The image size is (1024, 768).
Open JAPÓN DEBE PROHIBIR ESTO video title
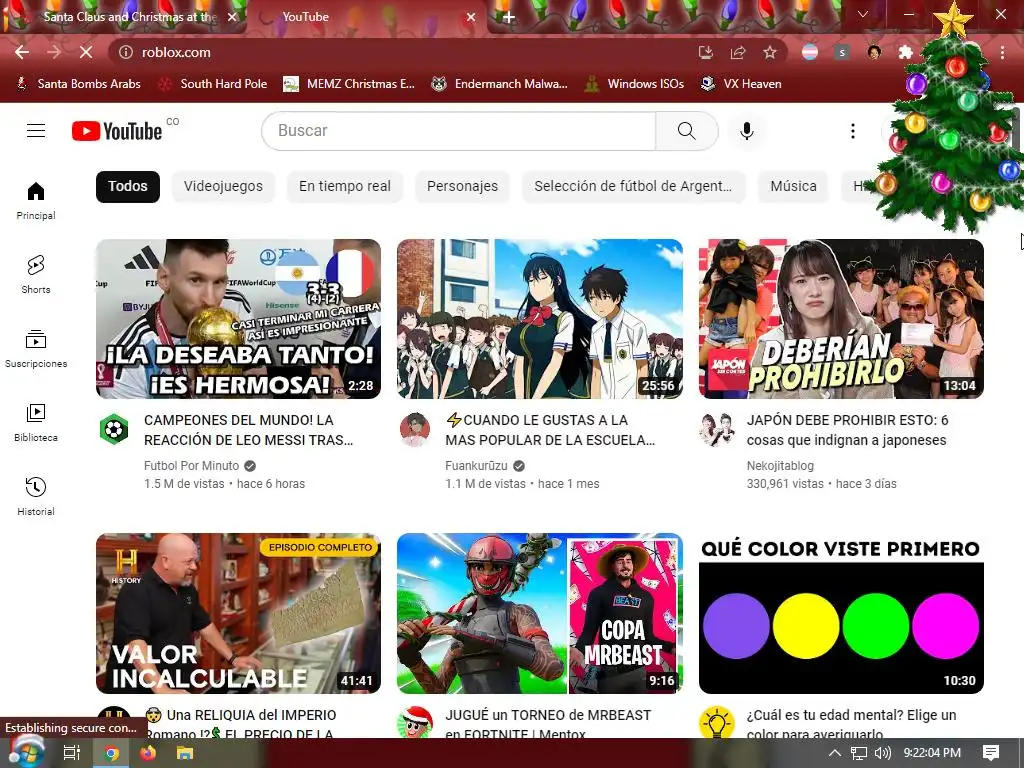click(847, 430)
